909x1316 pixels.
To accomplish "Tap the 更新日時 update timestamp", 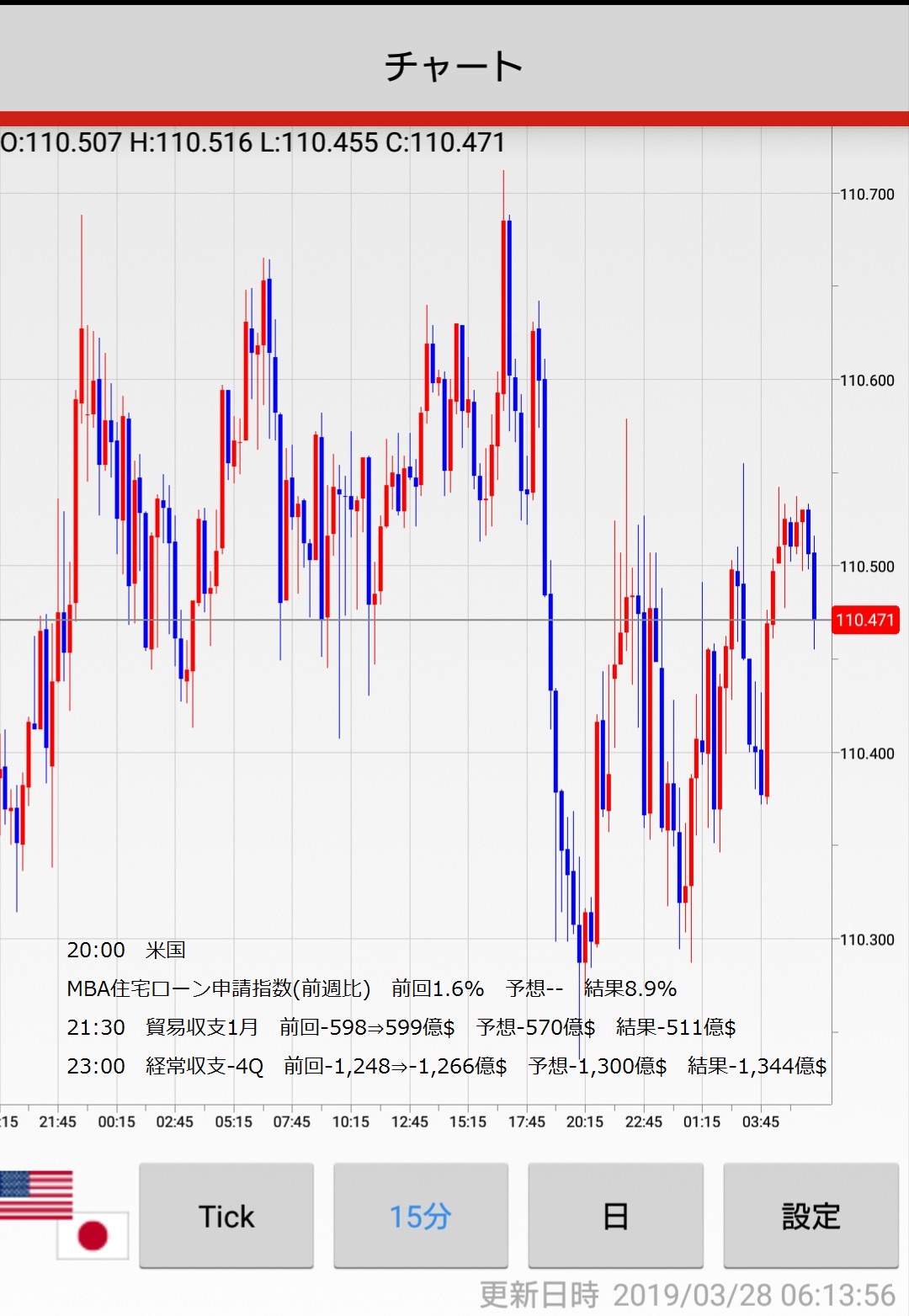I will [x=687, y=1295].
